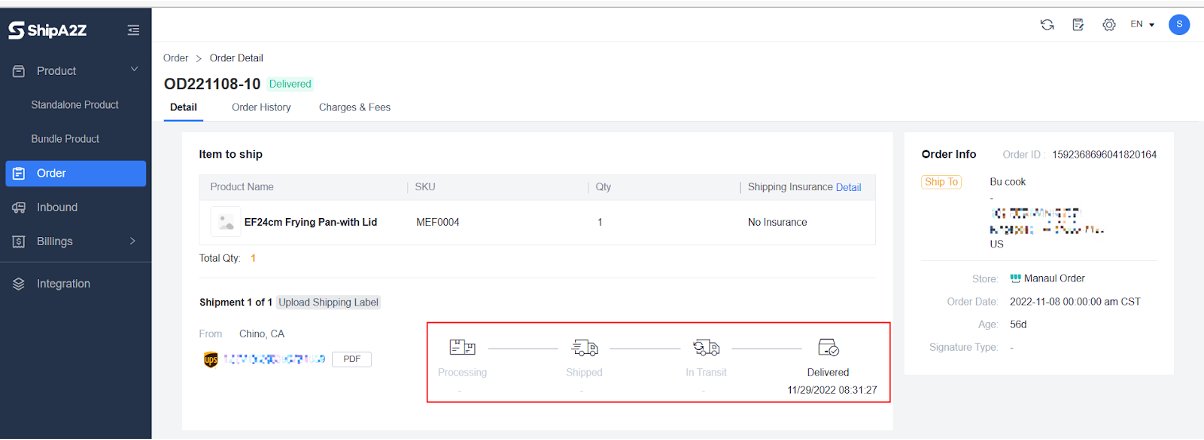The height and width of the screenshot is (440, 1204).
Task: Go to Order in the breadcrumb
Action: pos(175,58)
